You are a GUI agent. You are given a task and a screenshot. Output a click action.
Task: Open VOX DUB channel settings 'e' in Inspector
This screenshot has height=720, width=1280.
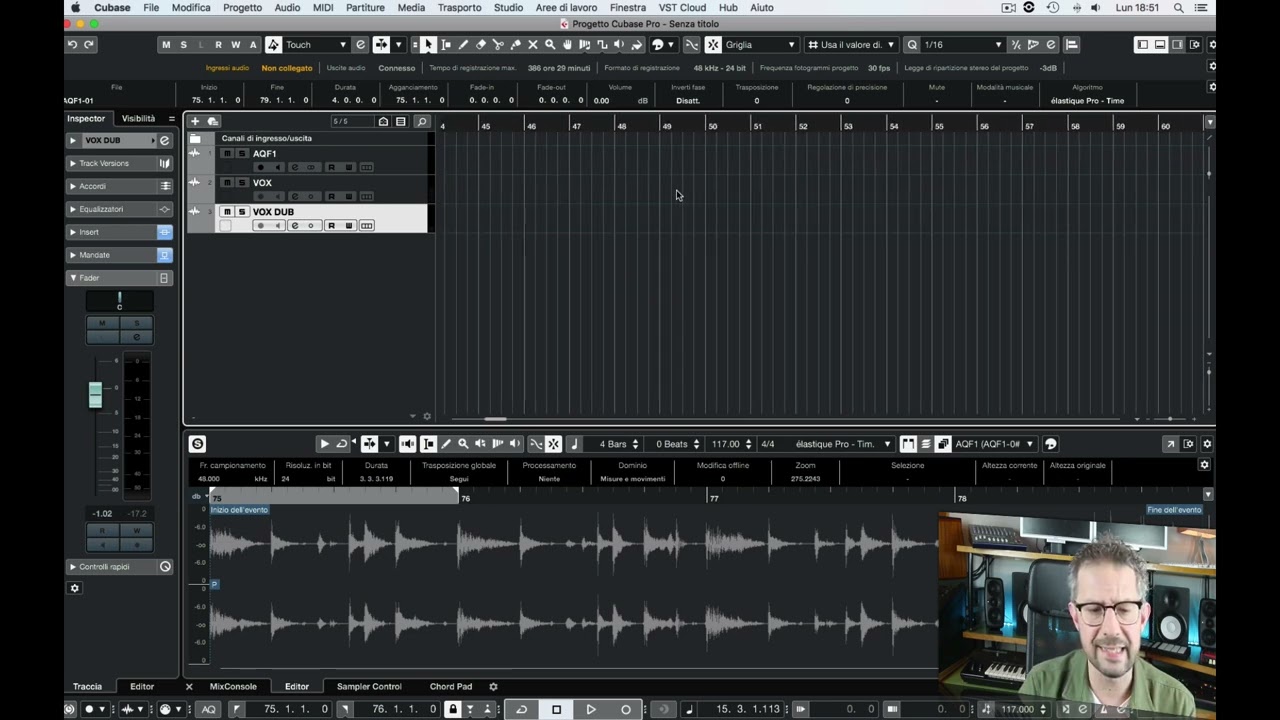(x=164, y=140)
